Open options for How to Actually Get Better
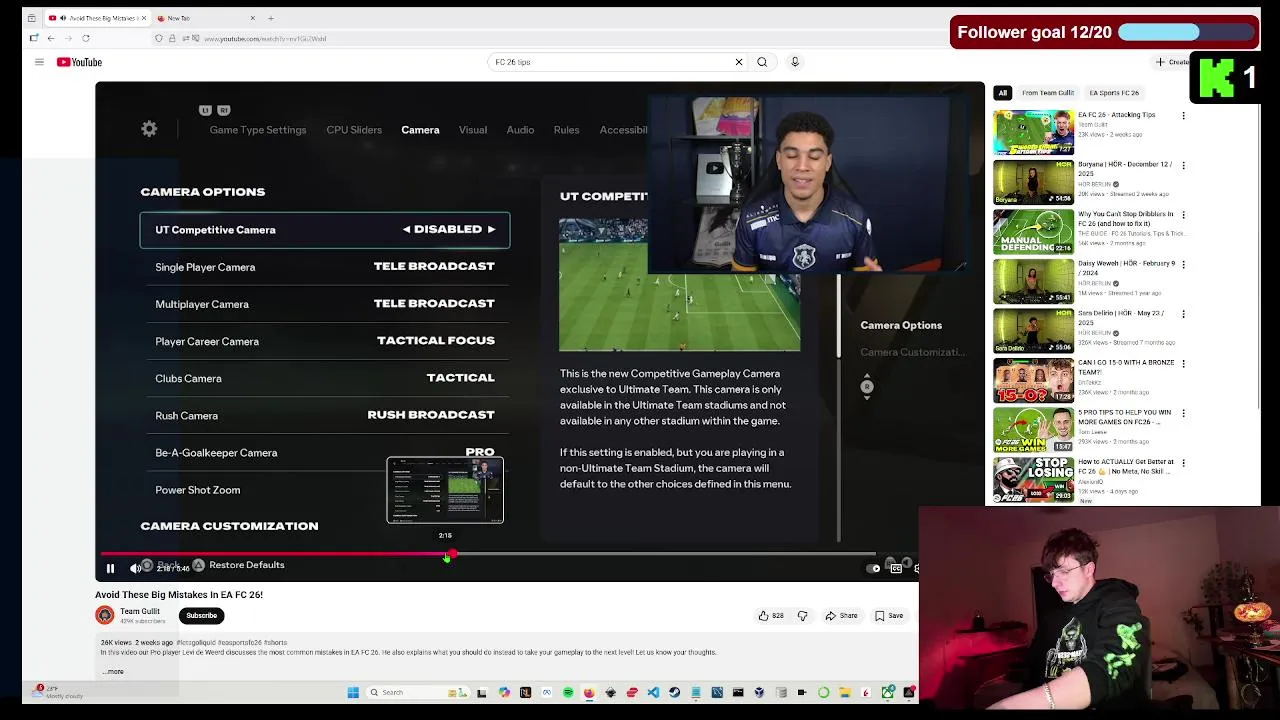 (x=1184, y=463)
